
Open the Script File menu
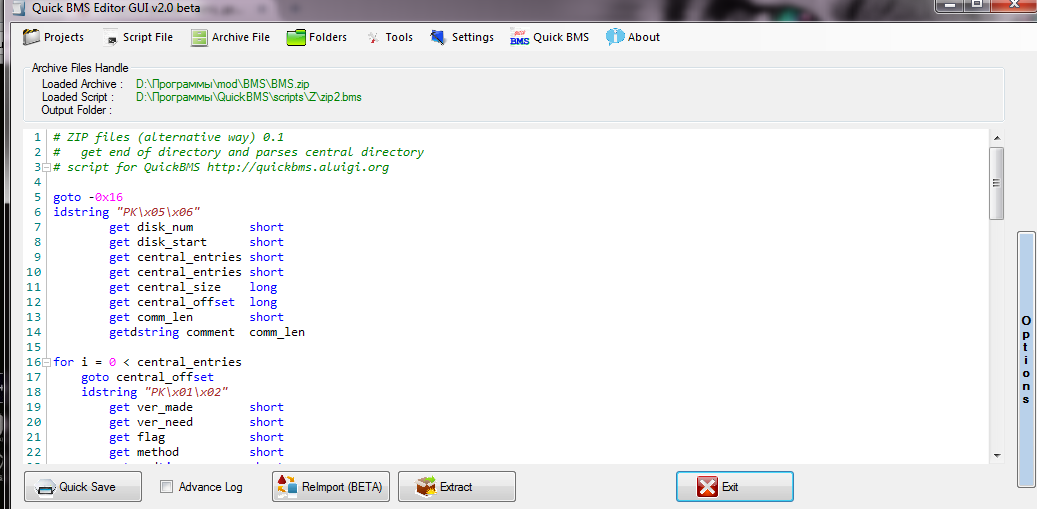[138, 37]
